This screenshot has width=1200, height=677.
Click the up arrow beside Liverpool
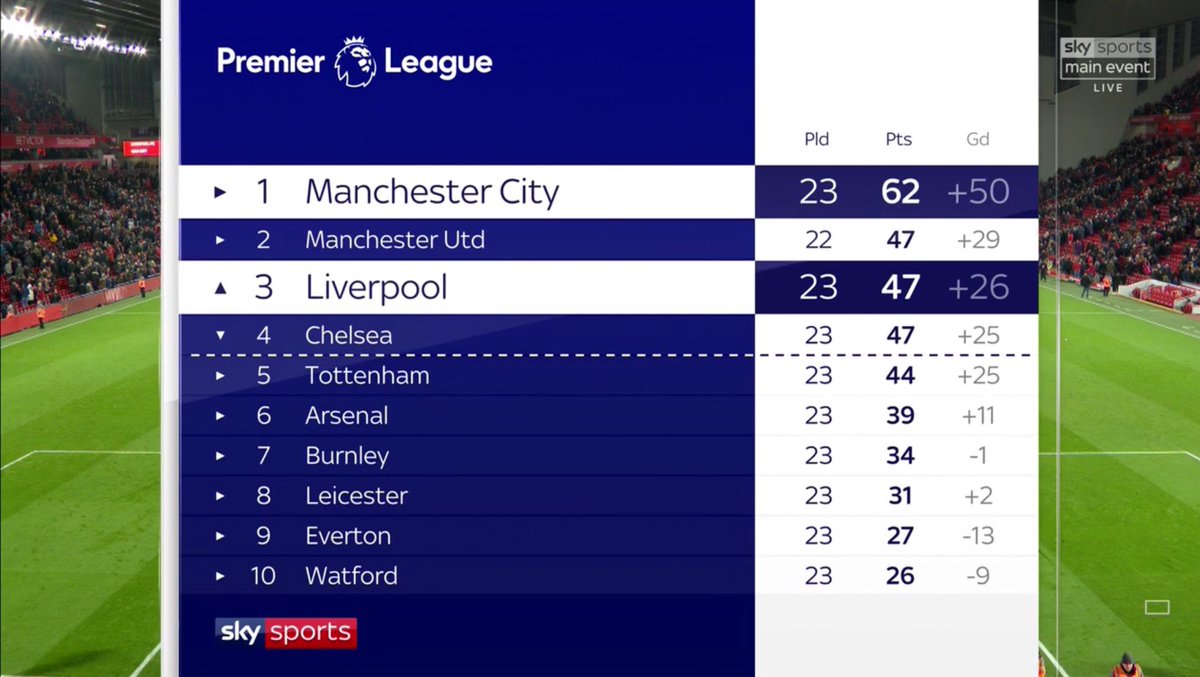click(221, 288)
